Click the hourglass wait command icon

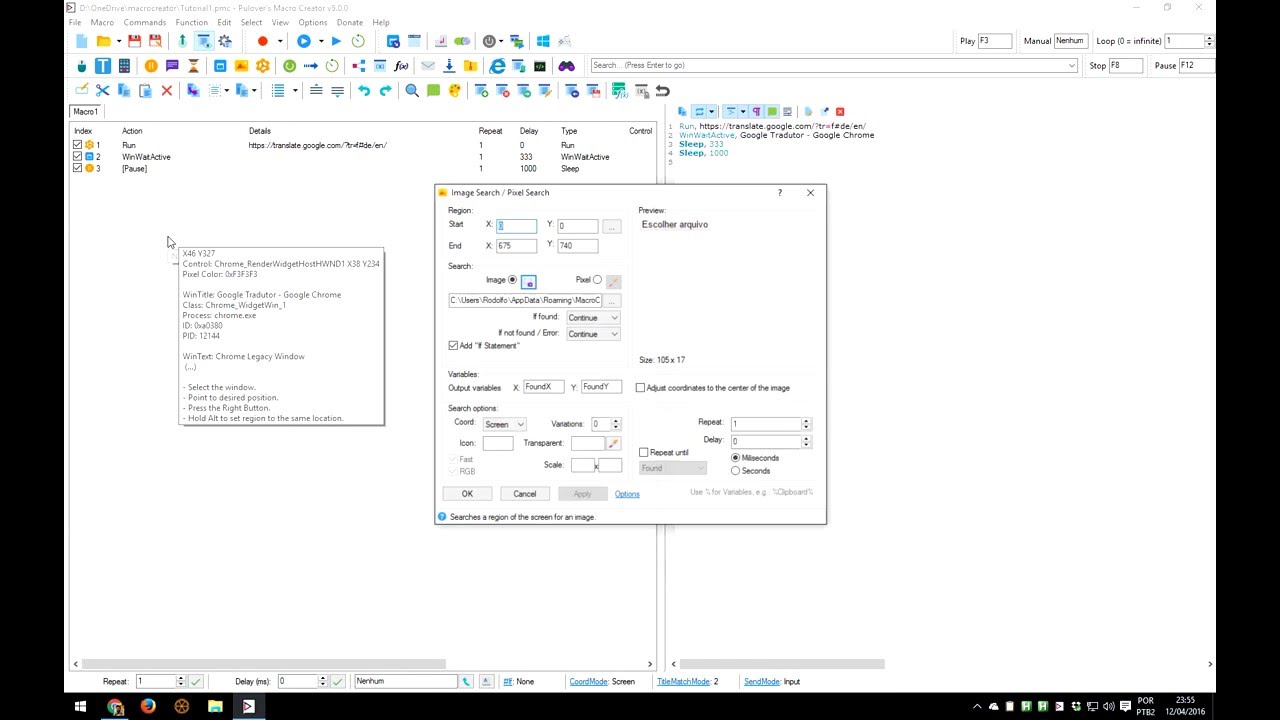(x=193, y=66)
